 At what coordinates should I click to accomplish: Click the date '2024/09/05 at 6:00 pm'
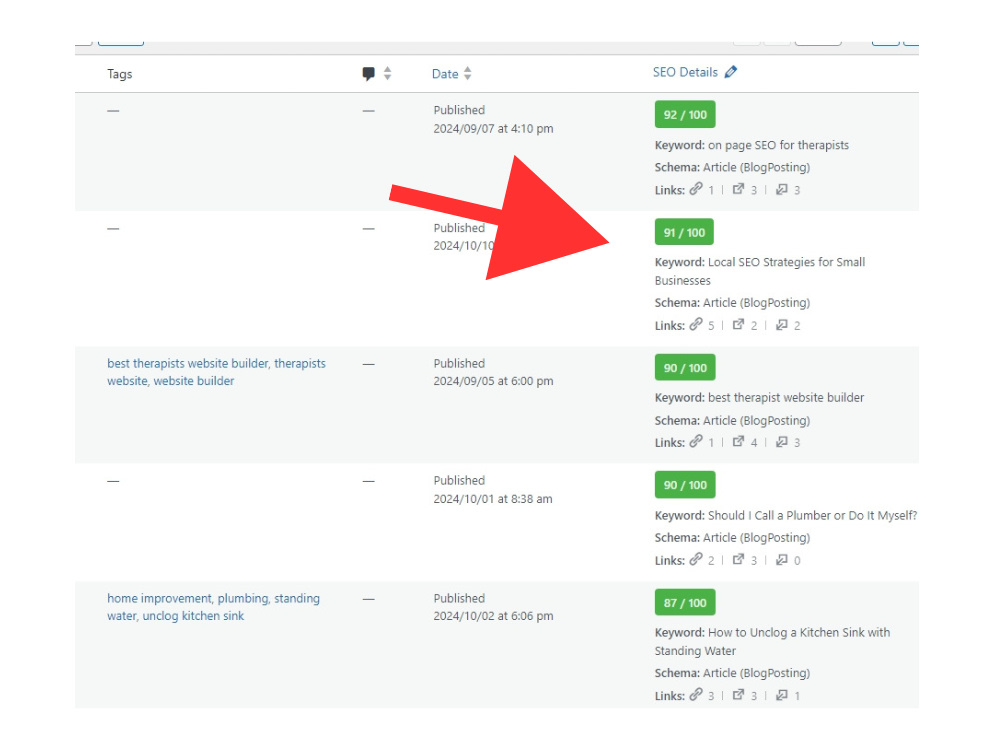pyautogui.click(x=493, y=381)
